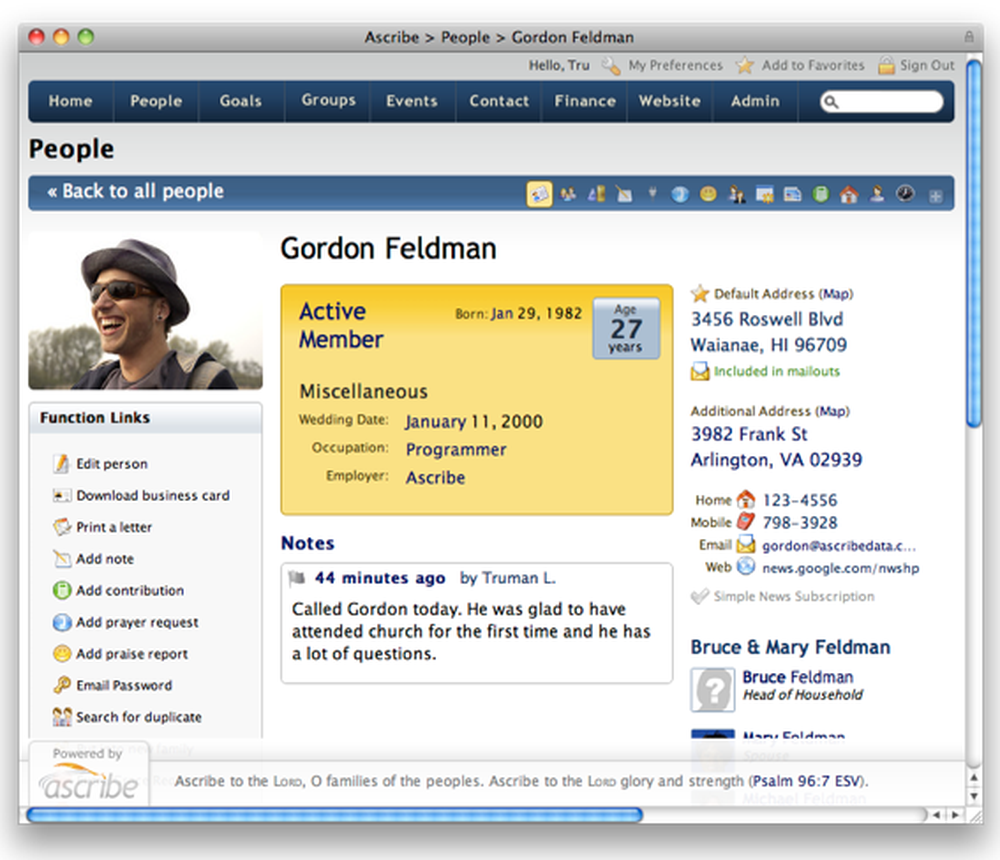Select the highlighted profile card icon in toolbar

tap(540, 194)
